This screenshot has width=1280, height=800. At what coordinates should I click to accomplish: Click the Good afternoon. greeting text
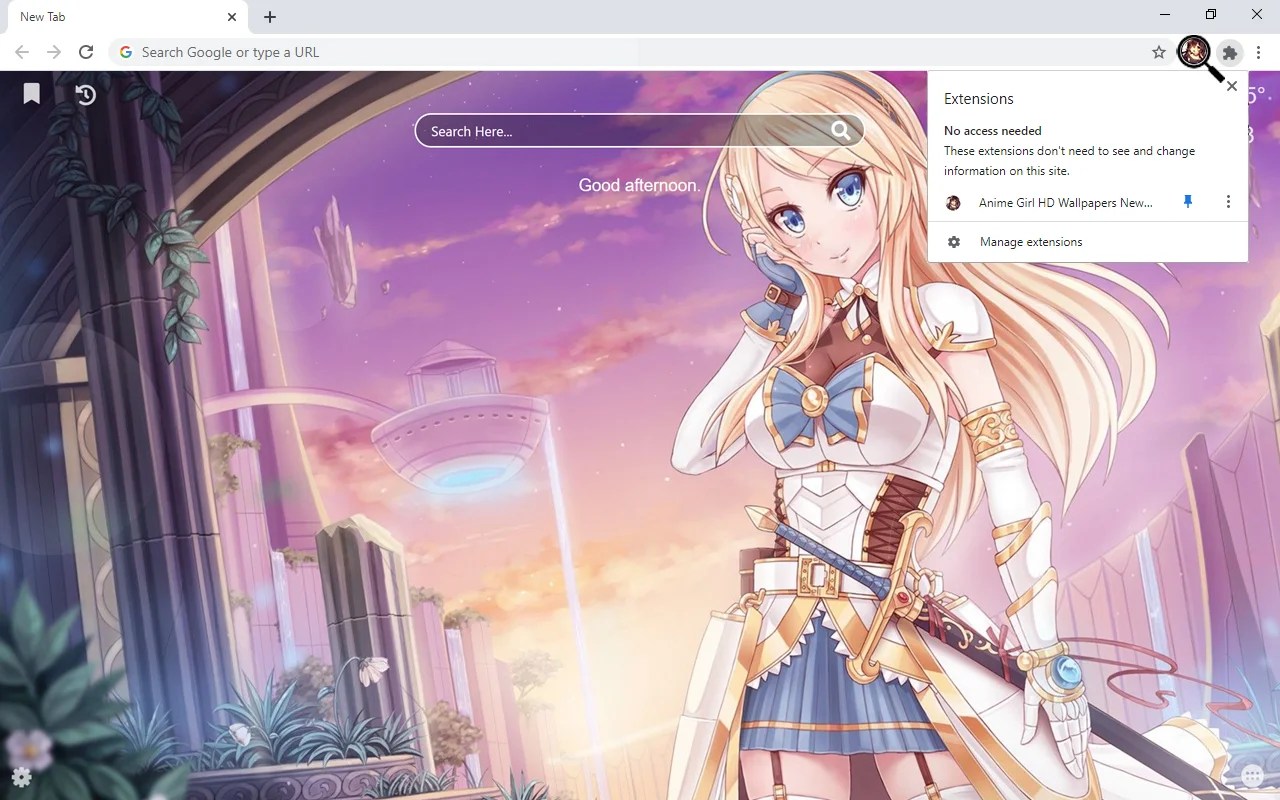[640, 185]
